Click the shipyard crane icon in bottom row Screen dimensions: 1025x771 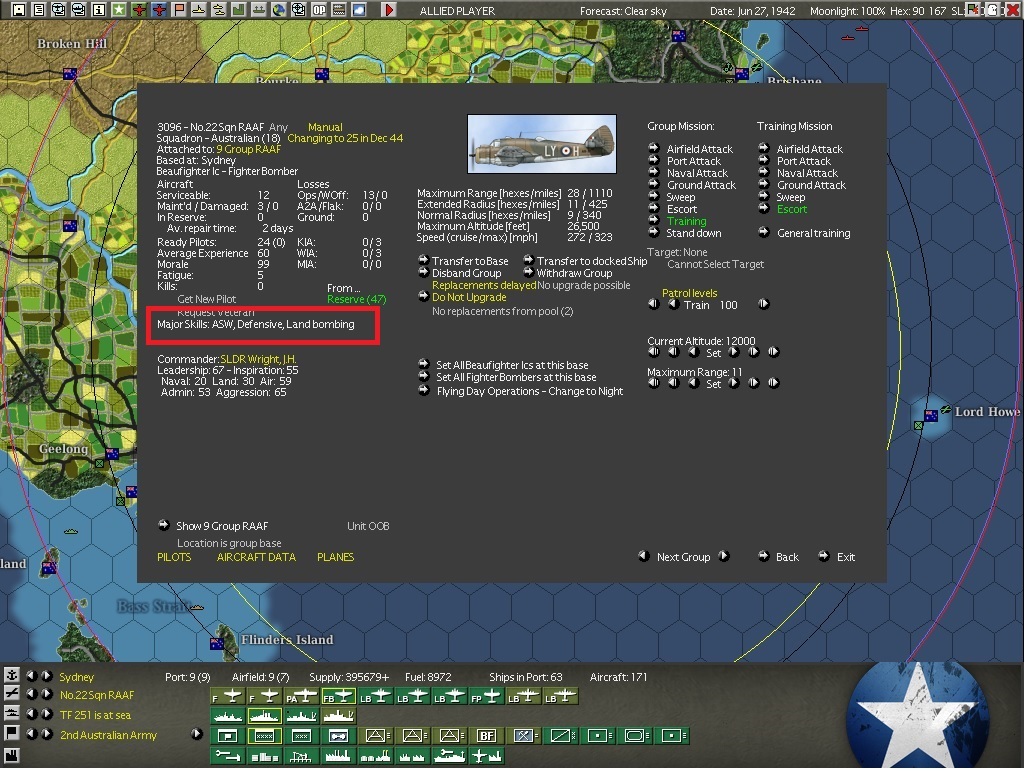click(x=301, y=757)
